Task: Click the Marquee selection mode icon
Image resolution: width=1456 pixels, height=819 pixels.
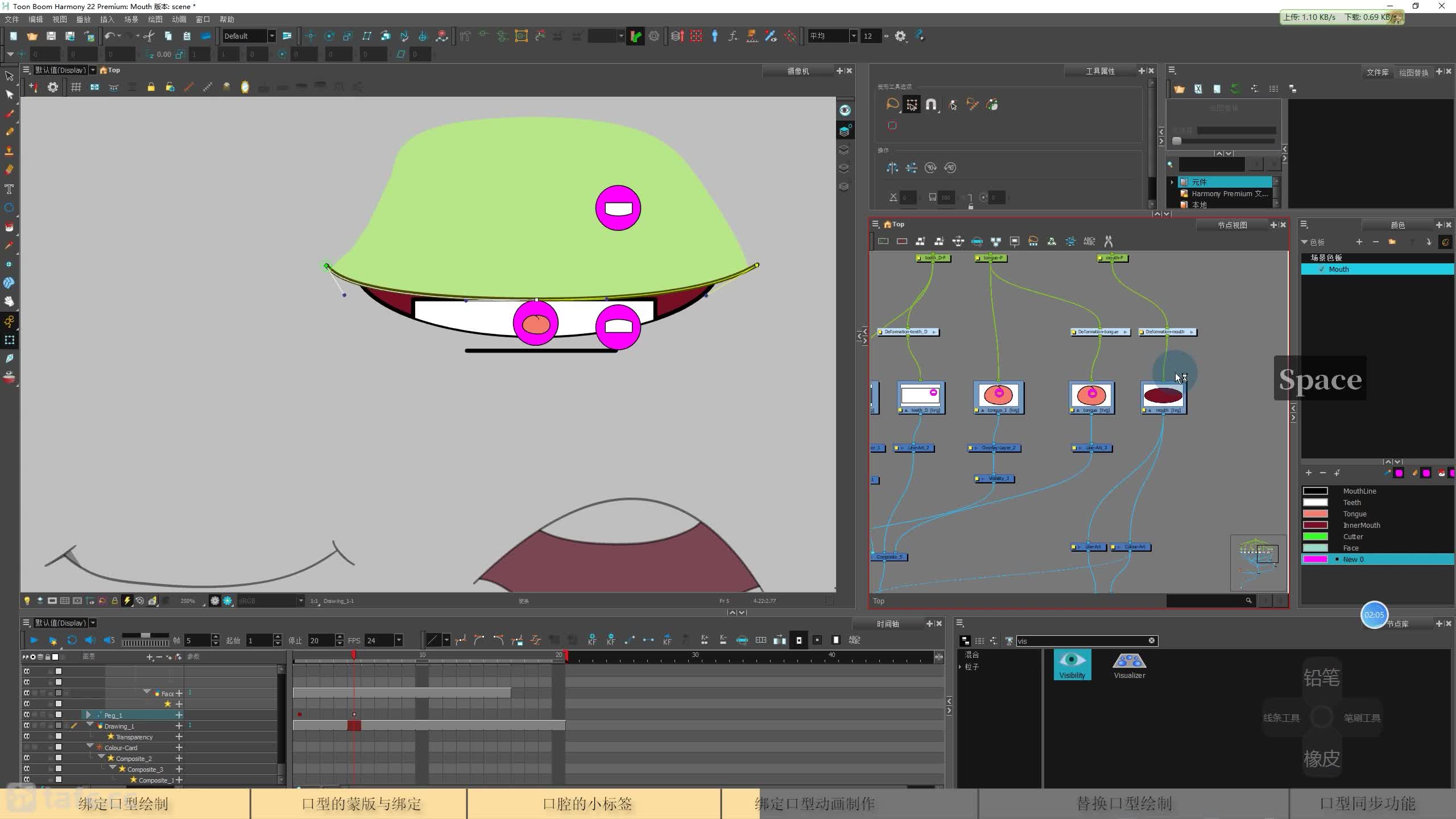Action: (912, 104)
